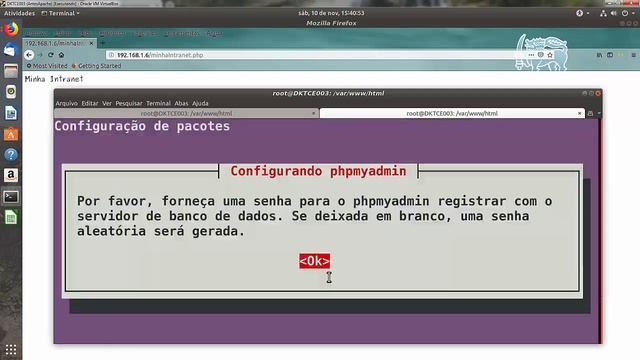Click the Amazon dock icon
This screenshot has height=360, width=640.
point(11,176)
